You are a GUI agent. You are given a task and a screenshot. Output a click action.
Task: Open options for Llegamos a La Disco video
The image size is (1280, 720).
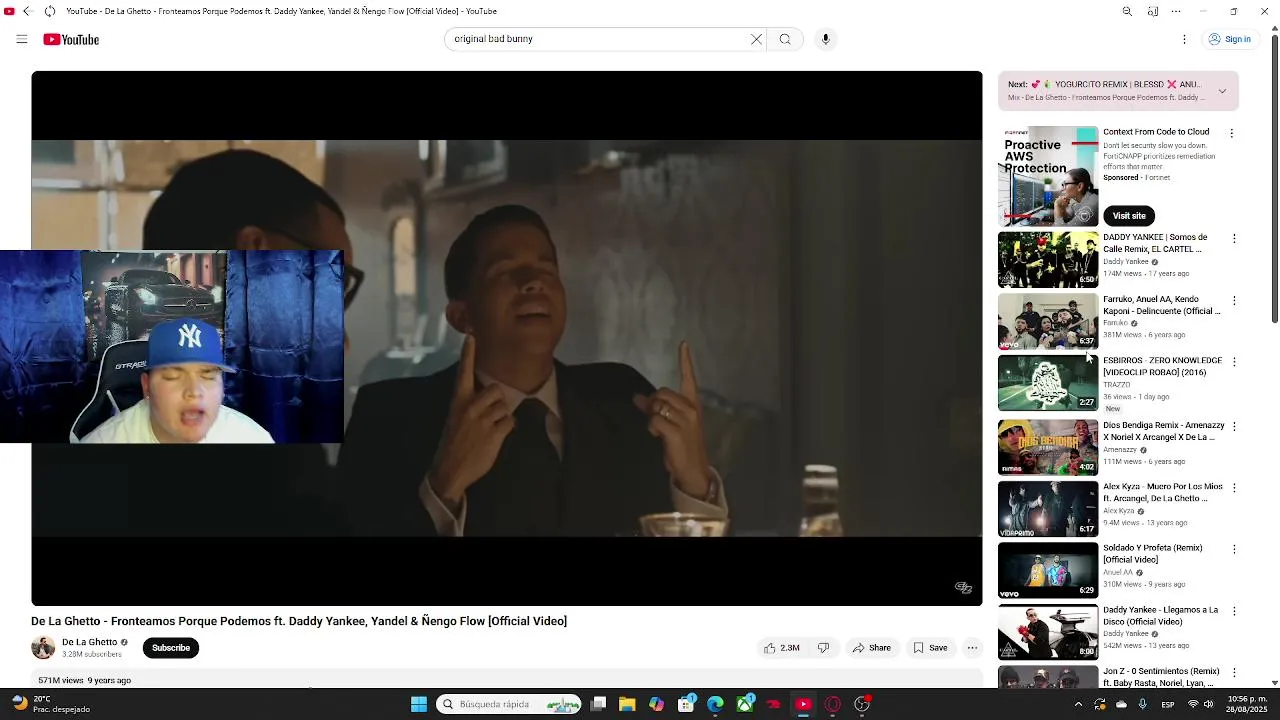[1234, 611]
